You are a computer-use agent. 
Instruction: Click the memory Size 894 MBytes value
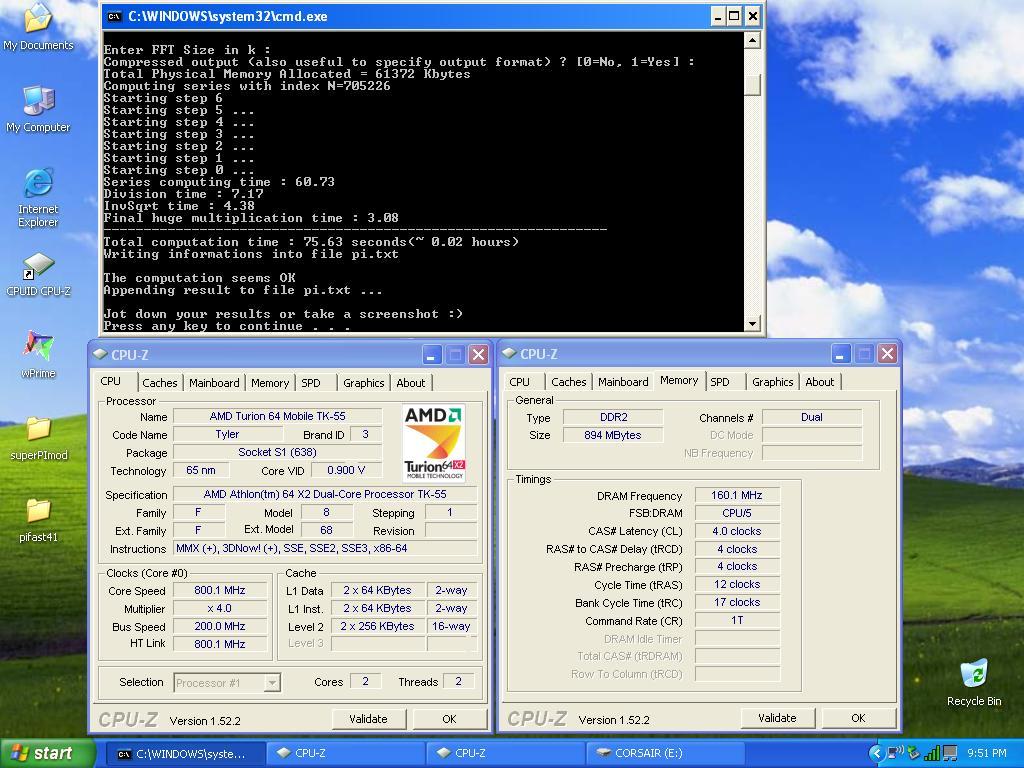click(x=613, y=435)
